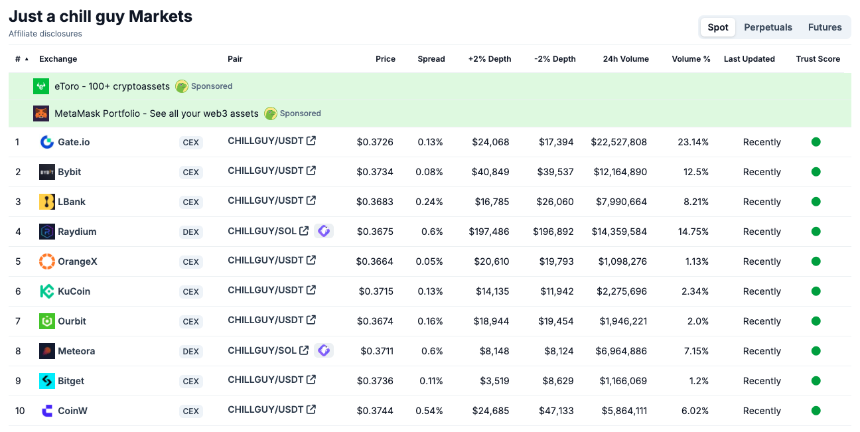Image resolution: width=860 pixels, height=432 pixels.
Task: Select the Spot tab
Action: coord(717,27)
